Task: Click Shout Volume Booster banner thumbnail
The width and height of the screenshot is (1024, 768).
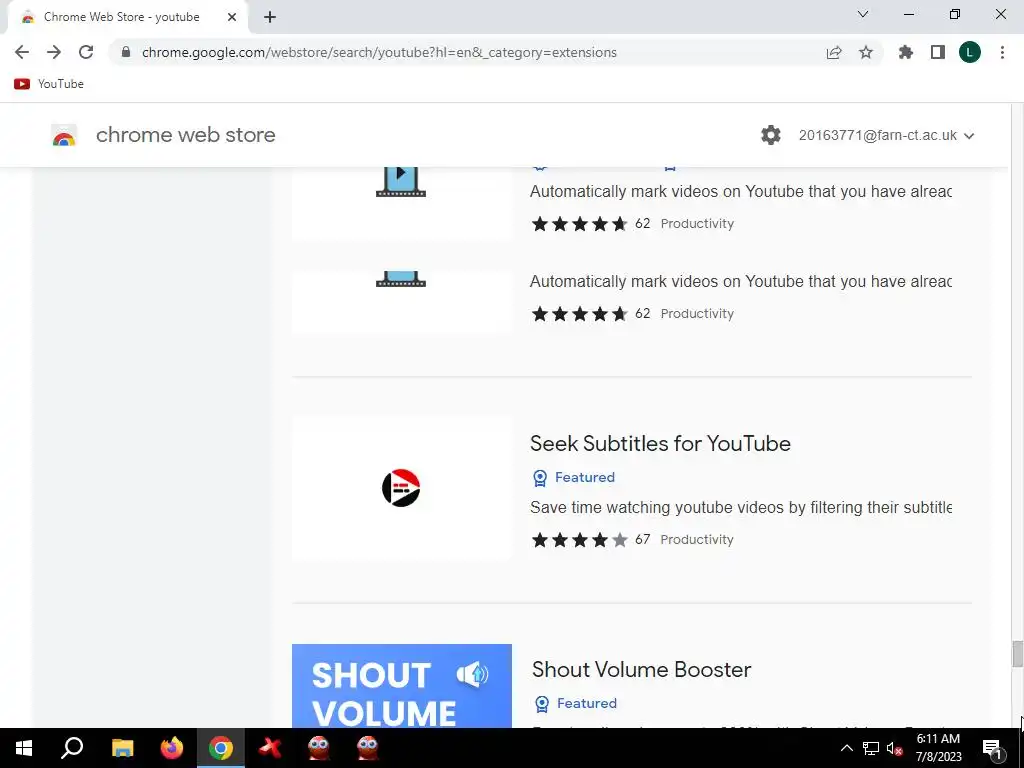Action: [402, 686]
